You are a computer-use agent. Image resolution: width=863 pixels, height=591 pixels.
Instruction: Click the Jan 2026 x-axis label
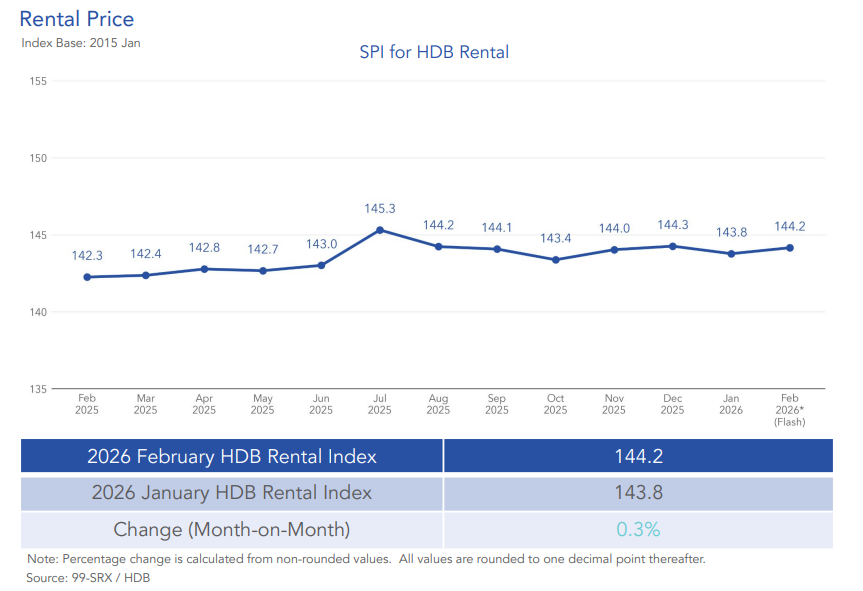pyautogui.click(x=730, y=404)
